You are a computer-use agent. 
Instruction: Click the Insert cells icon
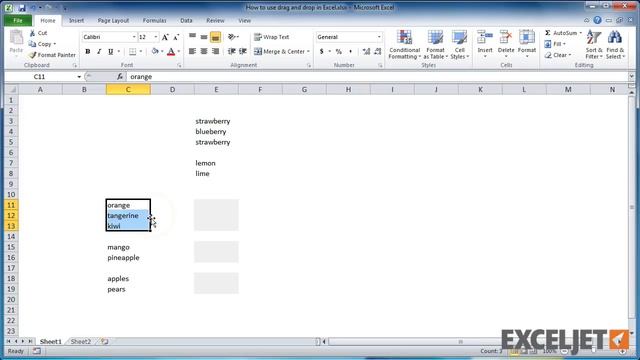(x=485, y=37)
